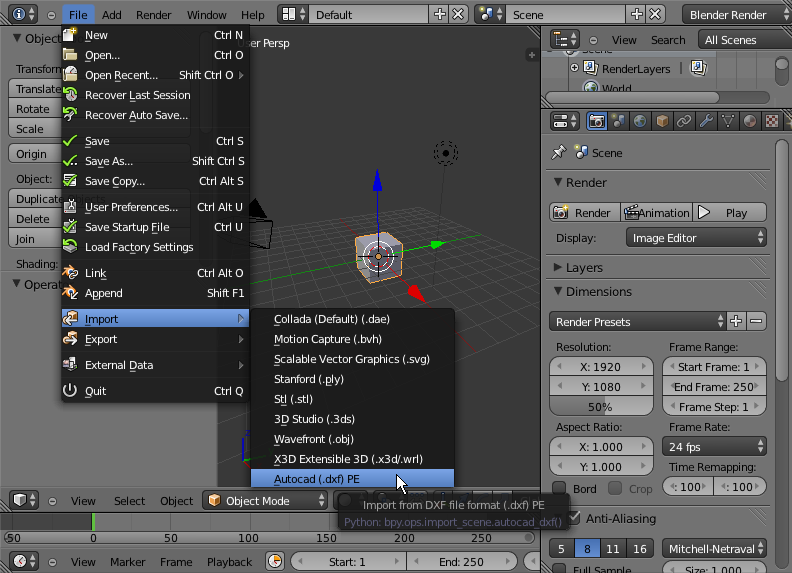Open the Texture properties checker tab

click(772, 121)
